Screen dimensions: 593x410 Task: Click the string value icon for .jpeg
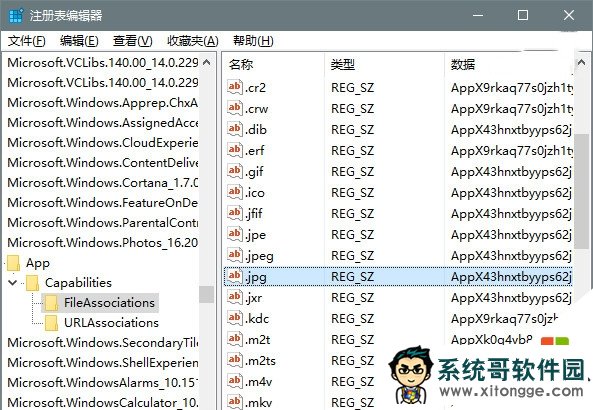tap(234, 255)
